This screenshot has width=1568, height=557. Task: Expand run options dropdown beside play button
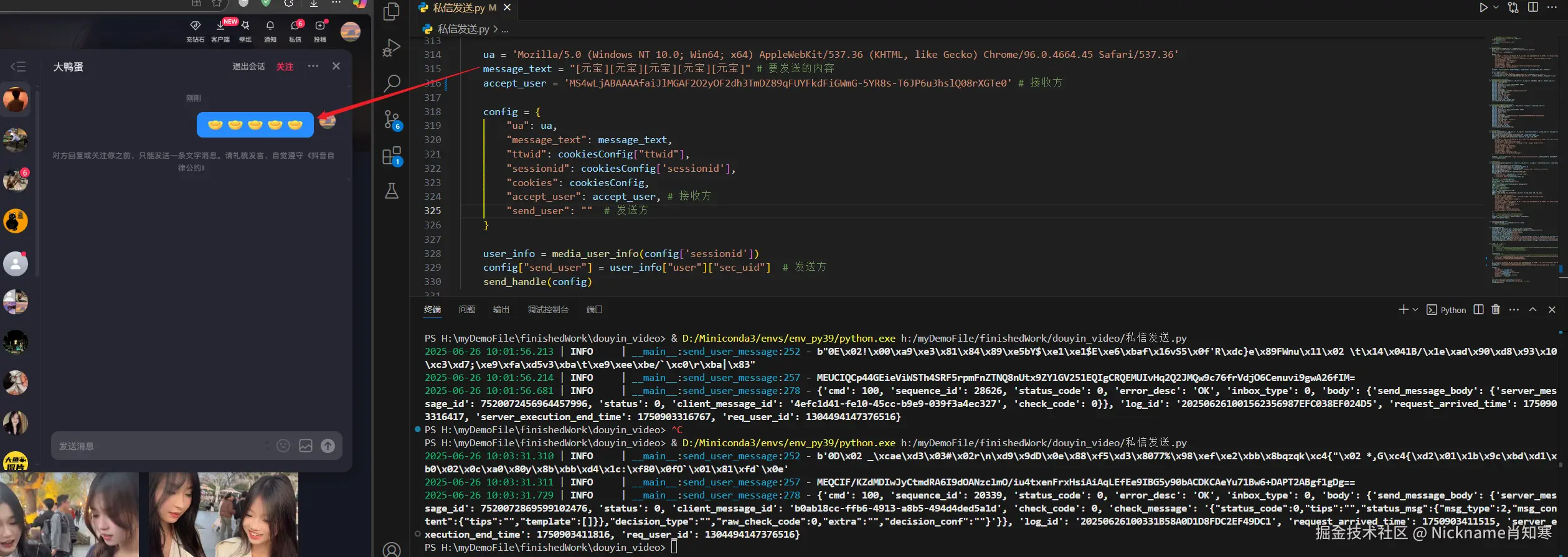click(1496, 7)
